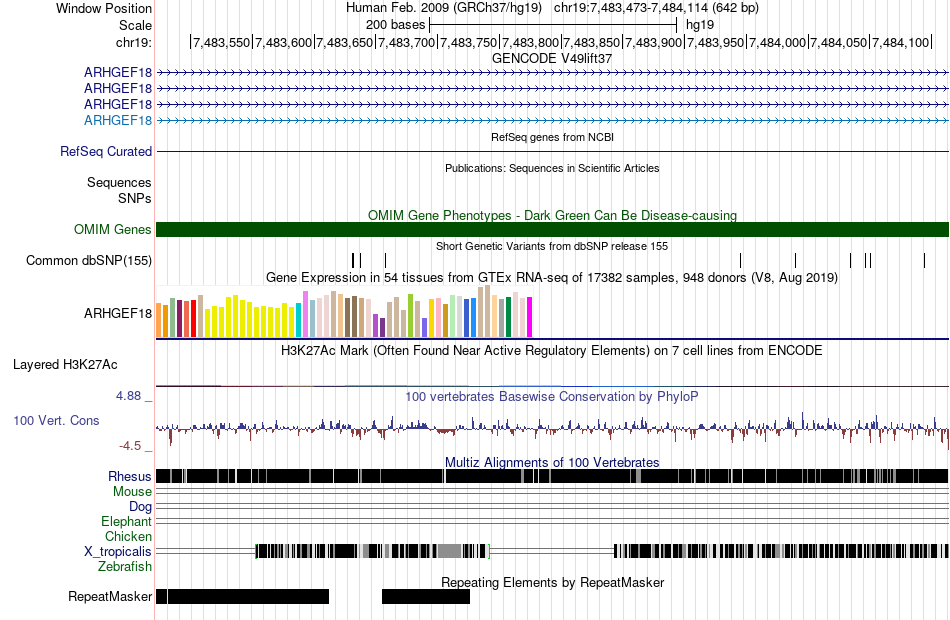950x620 pixels.
Task: Open 100 vertebrates Basewise Conservation title
Action: tap(552, 397)
